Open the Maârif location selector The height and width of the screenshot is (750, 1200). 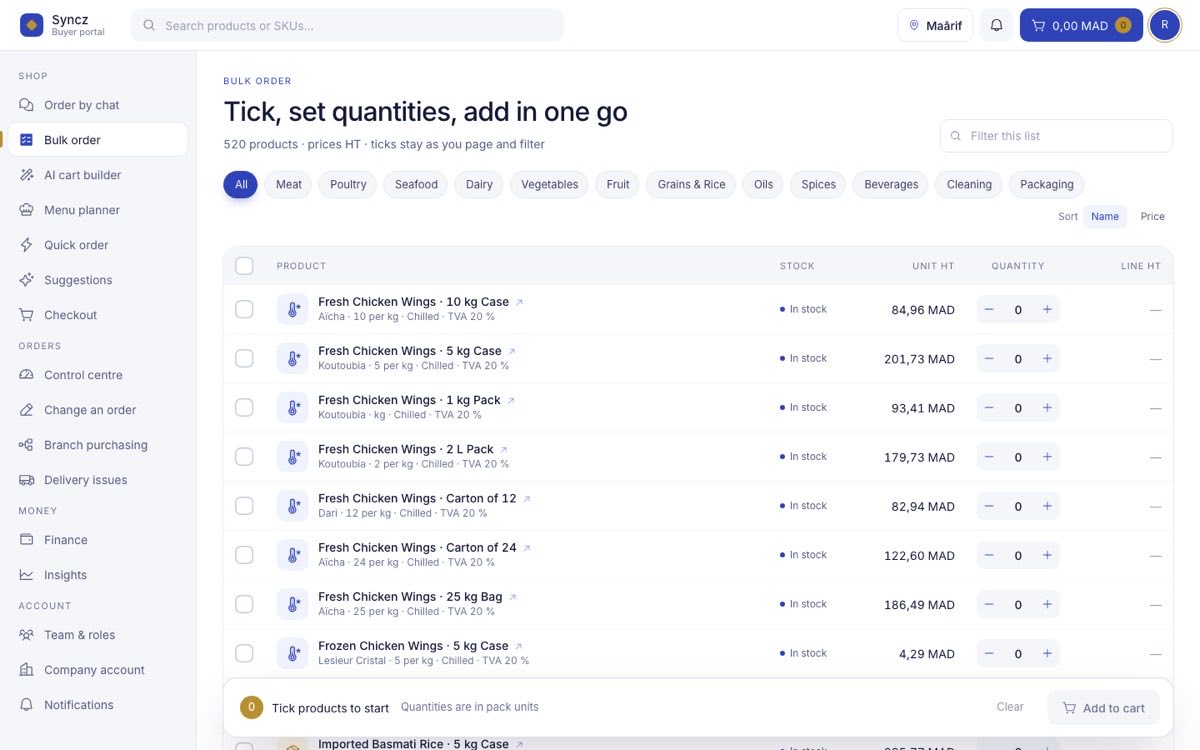935,25
